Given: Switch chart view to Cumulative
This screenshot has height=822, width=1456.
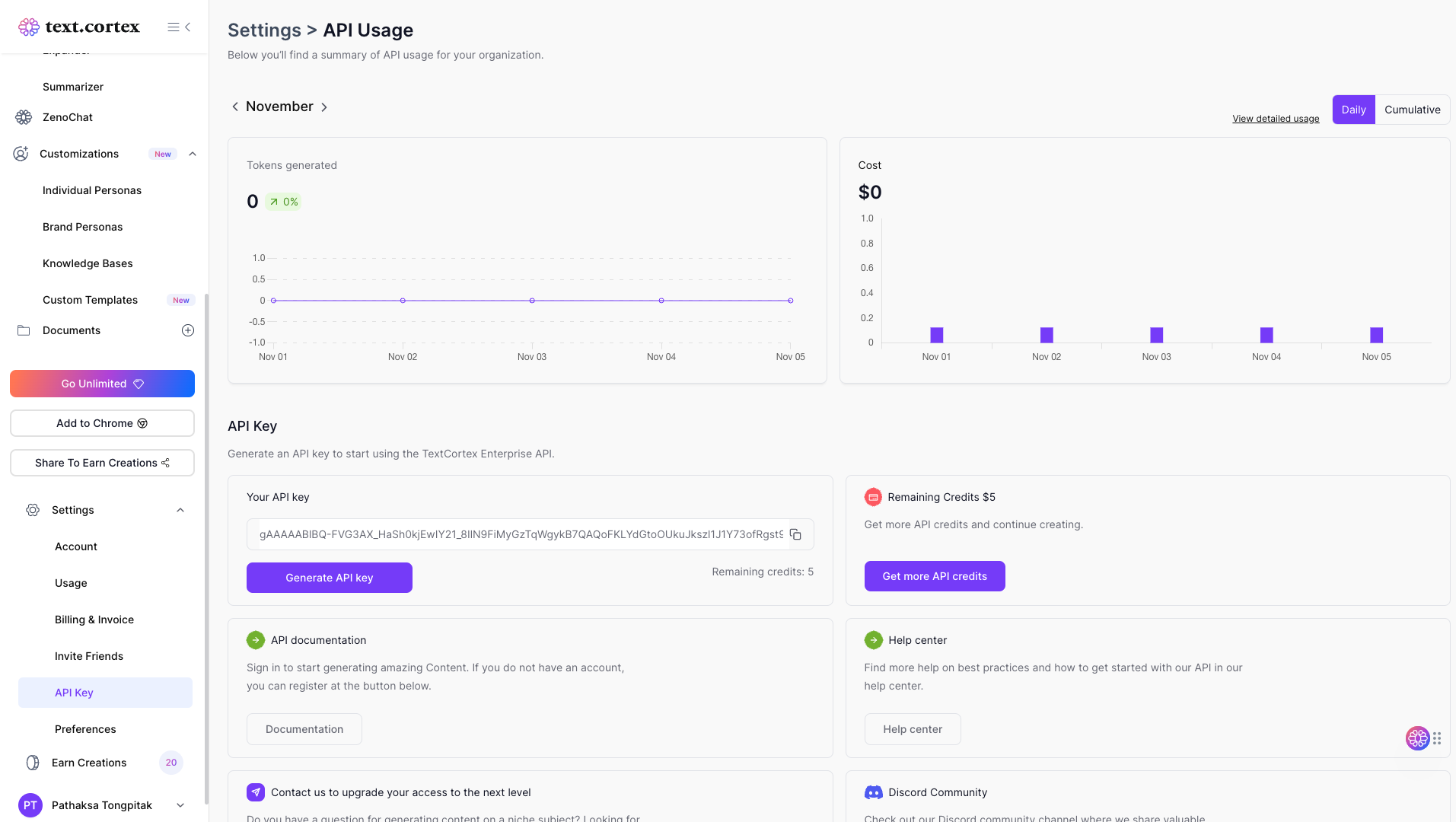Looking at the screenshot, I should coord(1412,110).
